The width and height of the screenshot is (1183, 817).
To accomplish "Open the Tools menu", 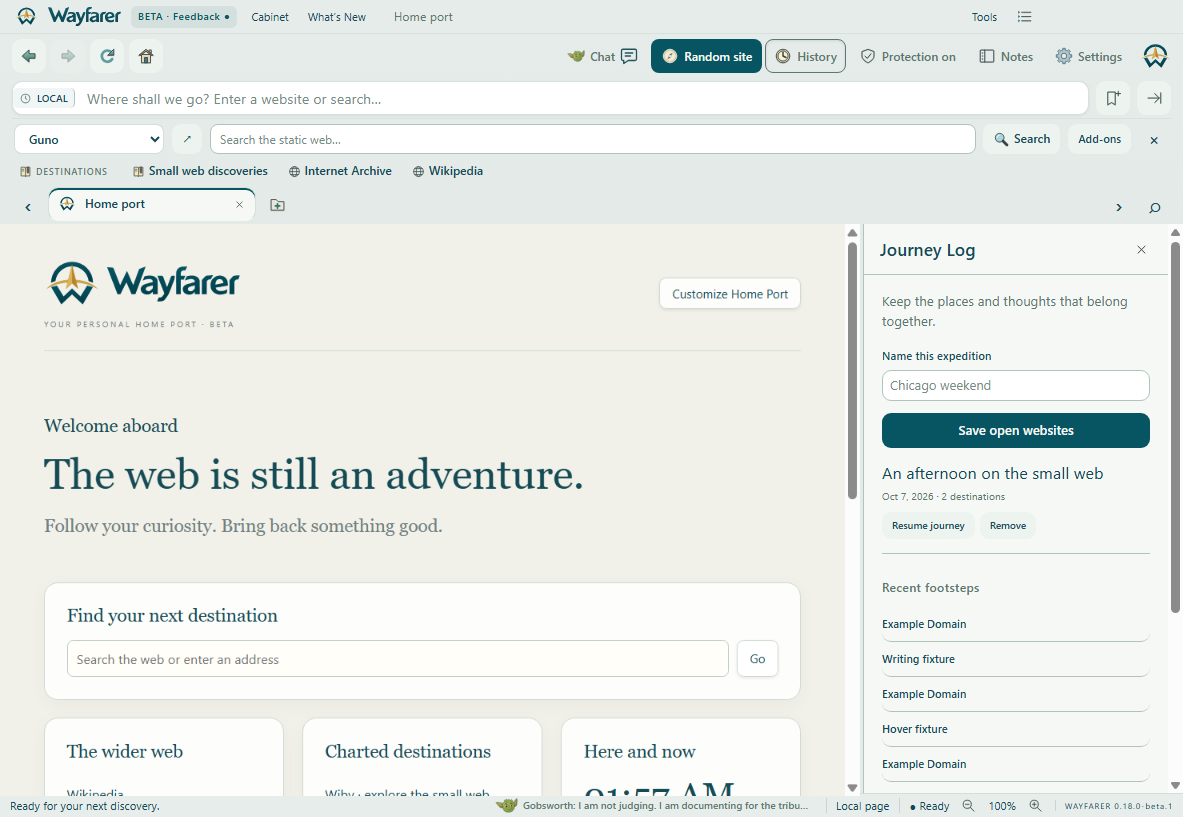I will (984, 17).
